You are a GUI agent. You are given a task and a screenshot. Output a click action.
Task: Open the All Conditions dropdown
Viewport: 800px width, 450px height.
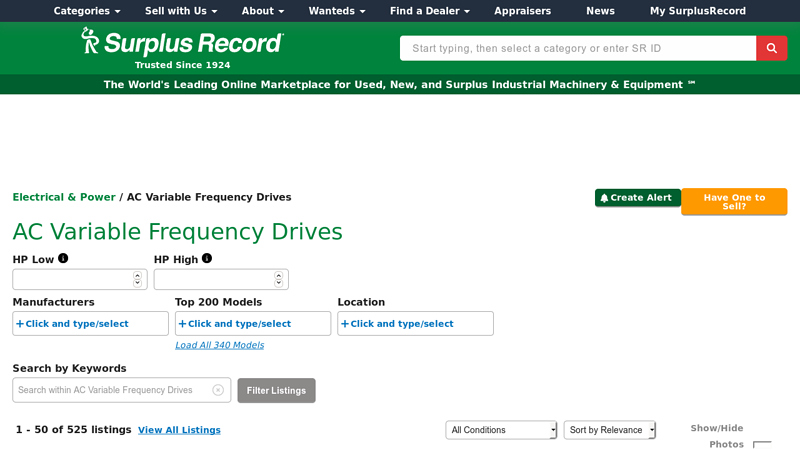[501, 430]
